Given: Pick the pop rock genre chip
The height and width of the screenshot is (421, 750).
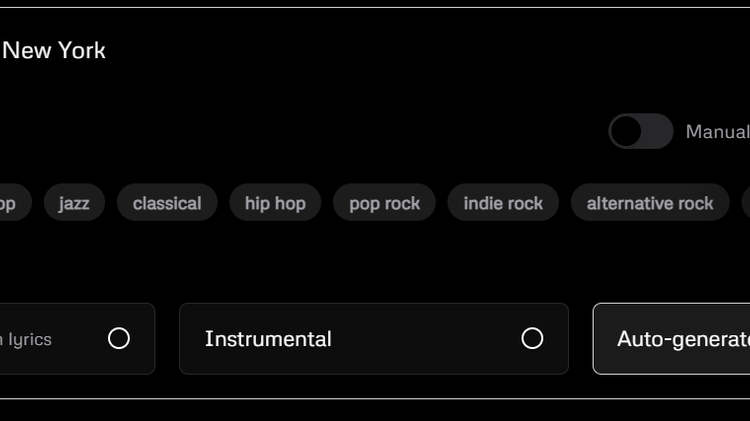Looking at the screenshot, I should (x=384, y=203).
